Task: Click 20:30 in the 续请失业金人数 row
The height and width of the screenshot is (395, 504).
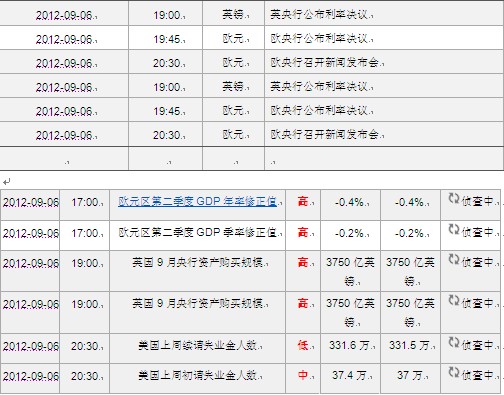Action: (85, 346)
